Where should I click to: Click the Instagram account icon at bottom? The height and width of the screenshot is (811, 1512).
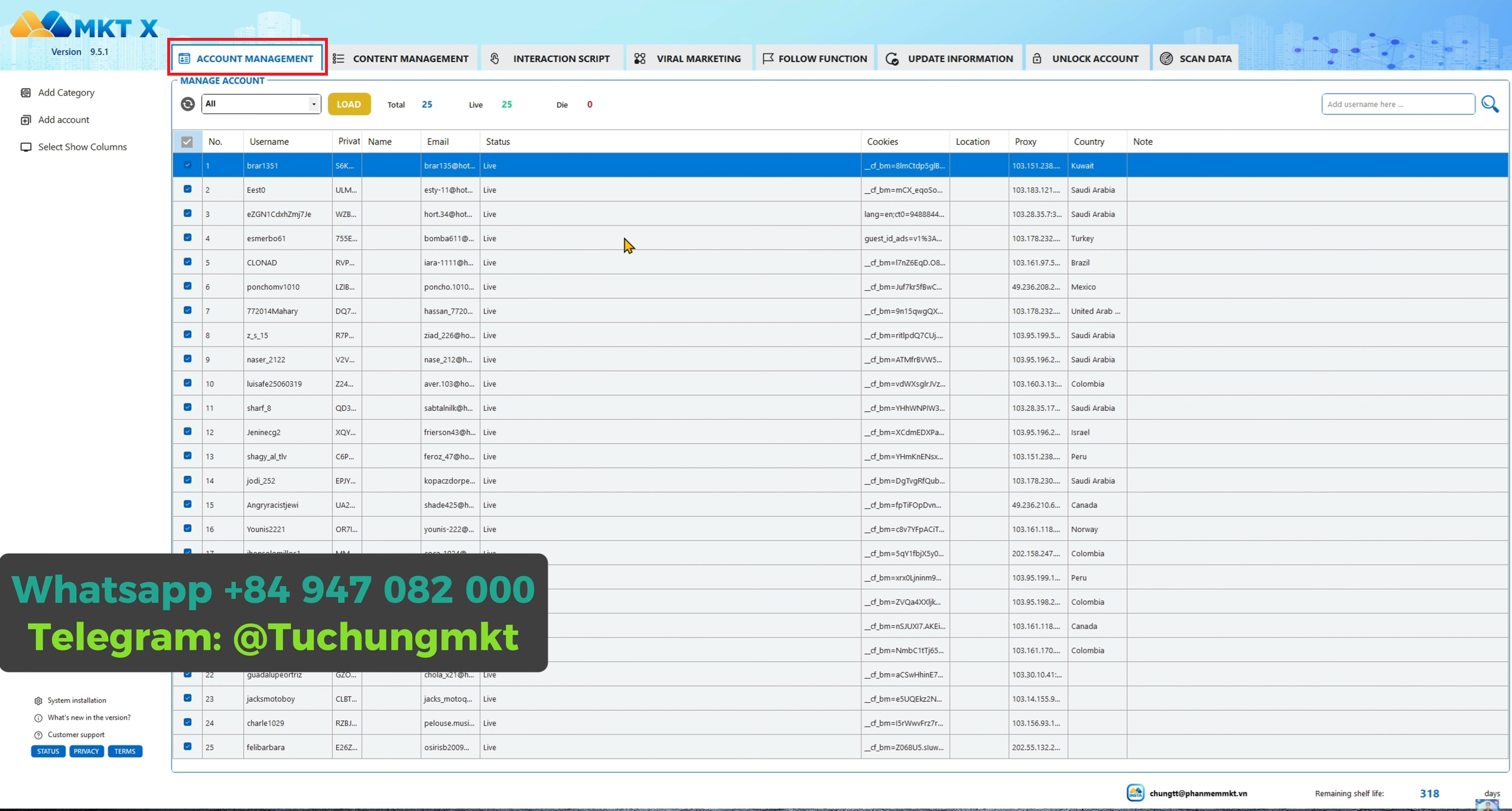[1135, 793]
